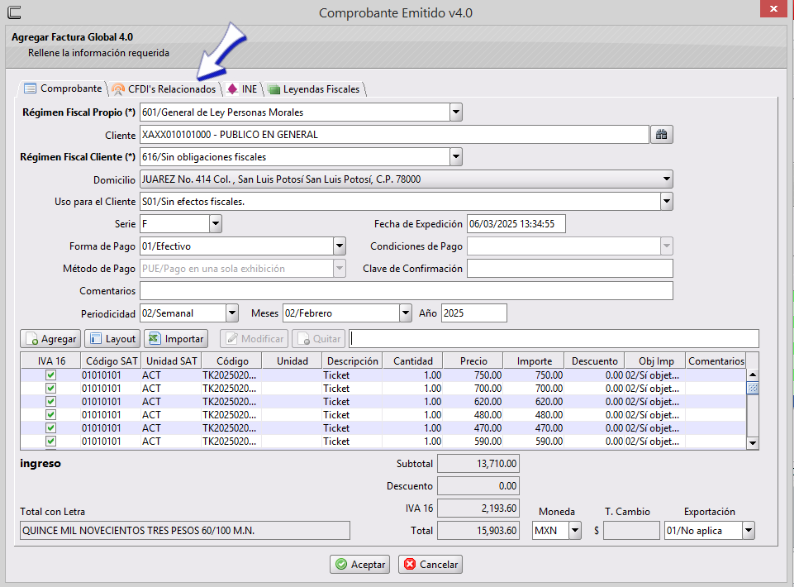Click the Modificar button
Screen dimensions: 794x587
(x=255, y=339)
